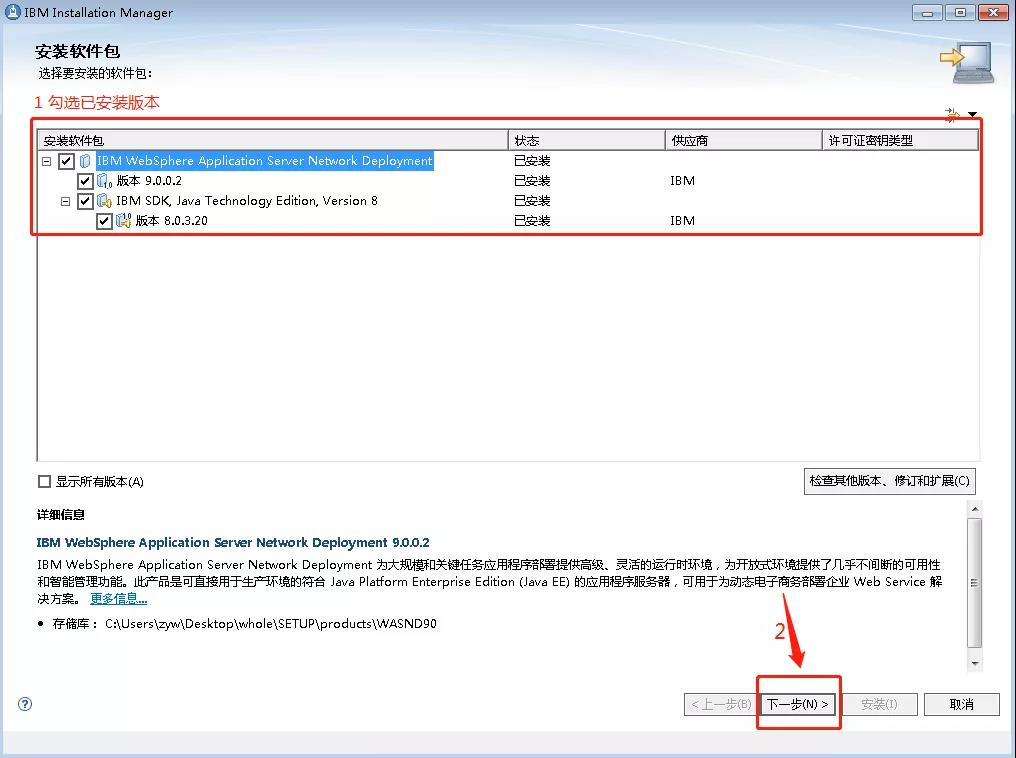Viewport: 1016px width, 758px height.
Task: Close the IBM Installation Manager window
Action: pyautogui.click(x=993, y=13)
